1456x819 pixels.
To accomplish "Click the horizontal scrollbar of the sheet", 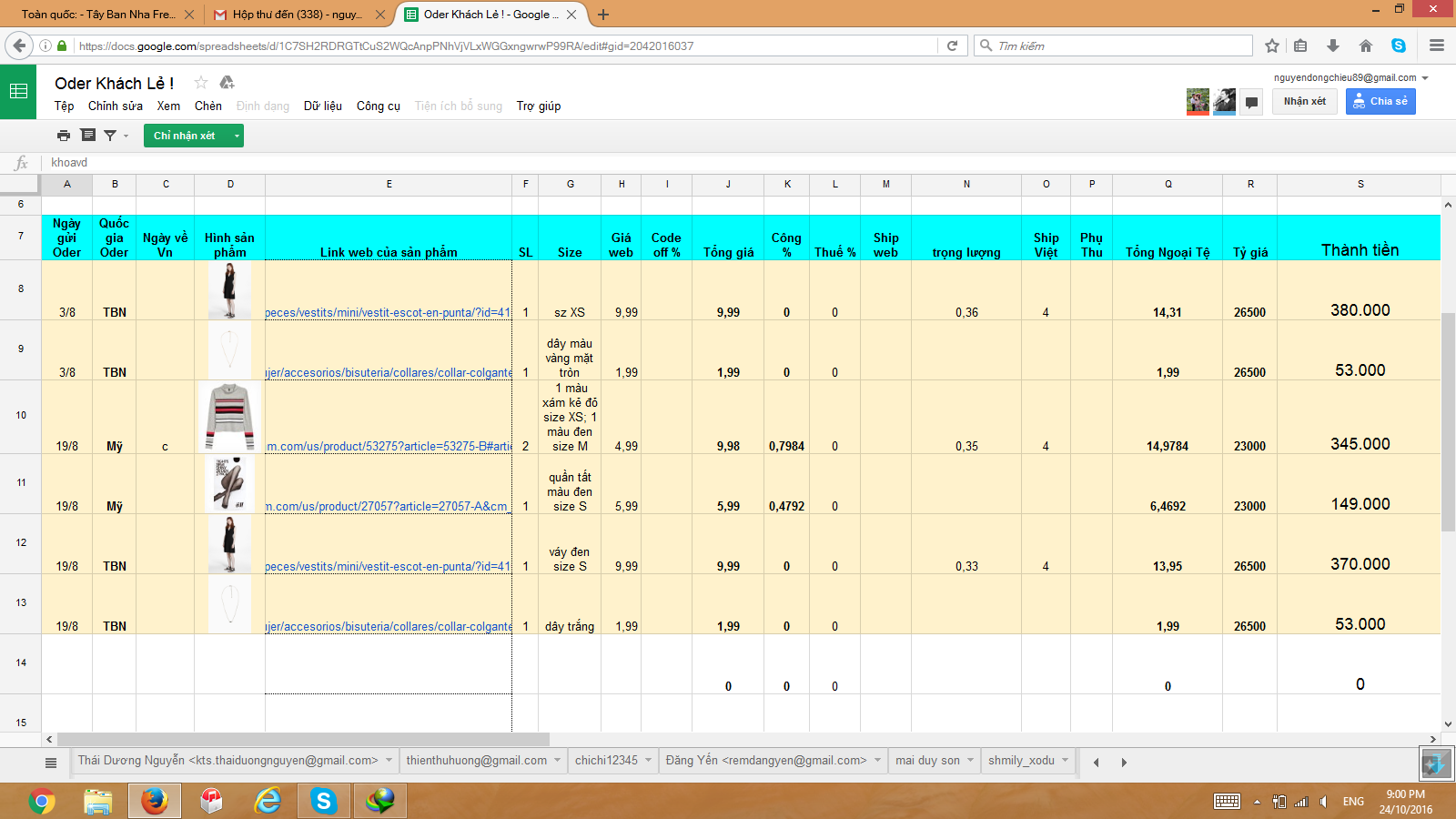I will click(x=303, y=739).
